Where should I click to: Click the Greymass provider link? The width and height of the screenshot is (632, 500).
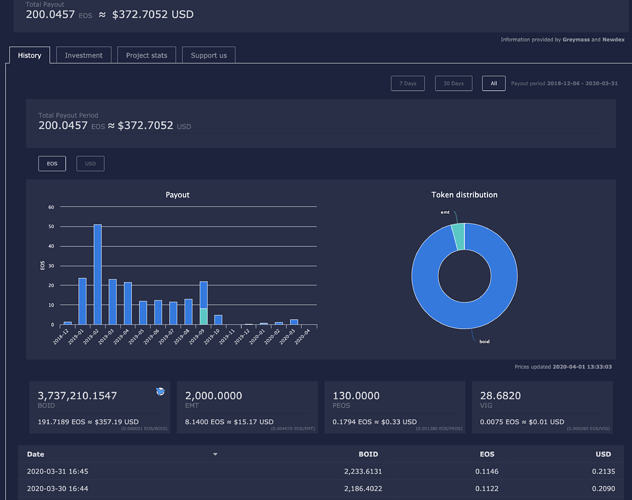576,39
